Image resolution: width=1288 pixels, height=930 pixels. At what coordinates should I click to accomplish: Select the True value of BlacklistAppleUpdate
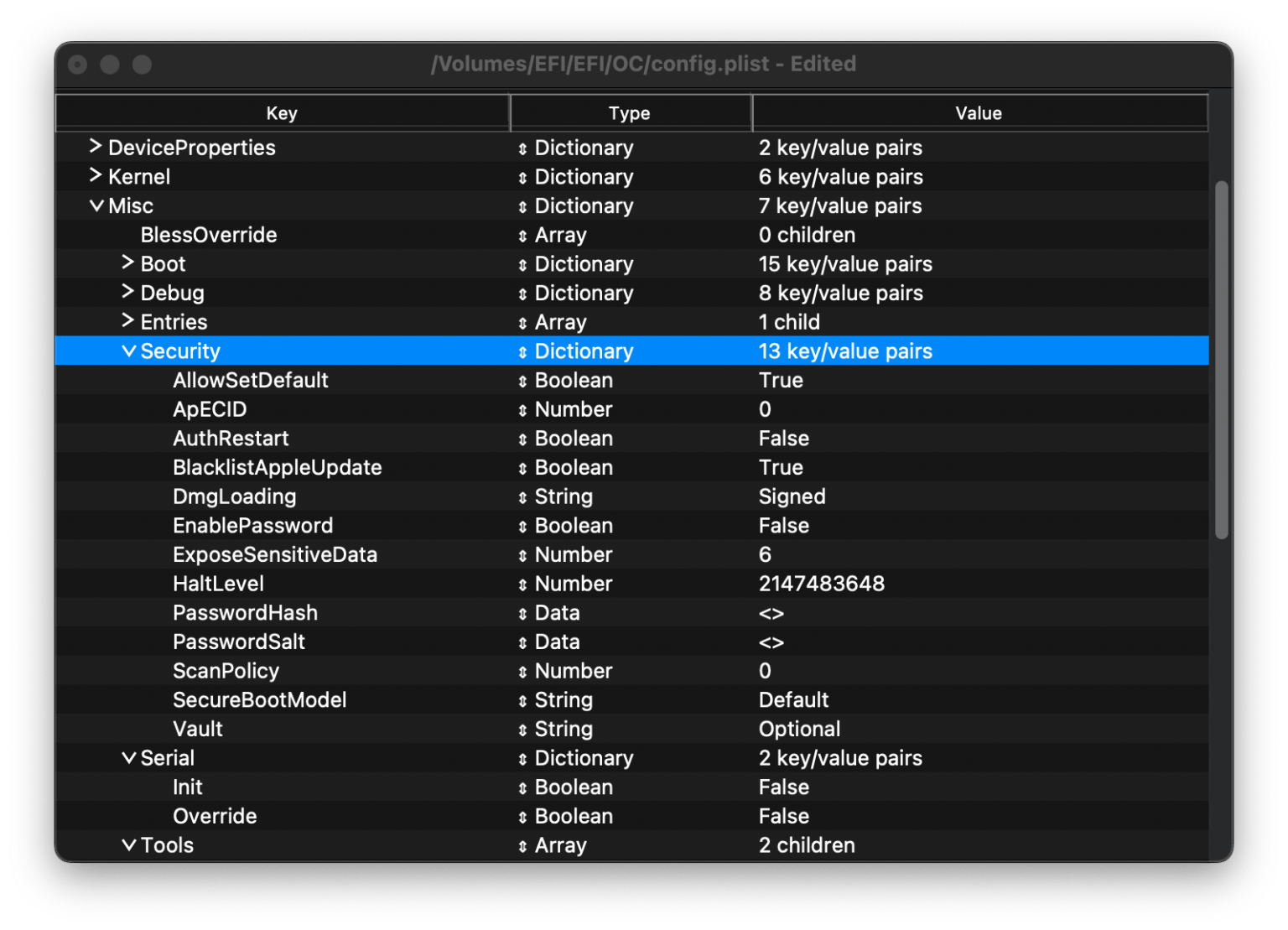coord(781,468)
